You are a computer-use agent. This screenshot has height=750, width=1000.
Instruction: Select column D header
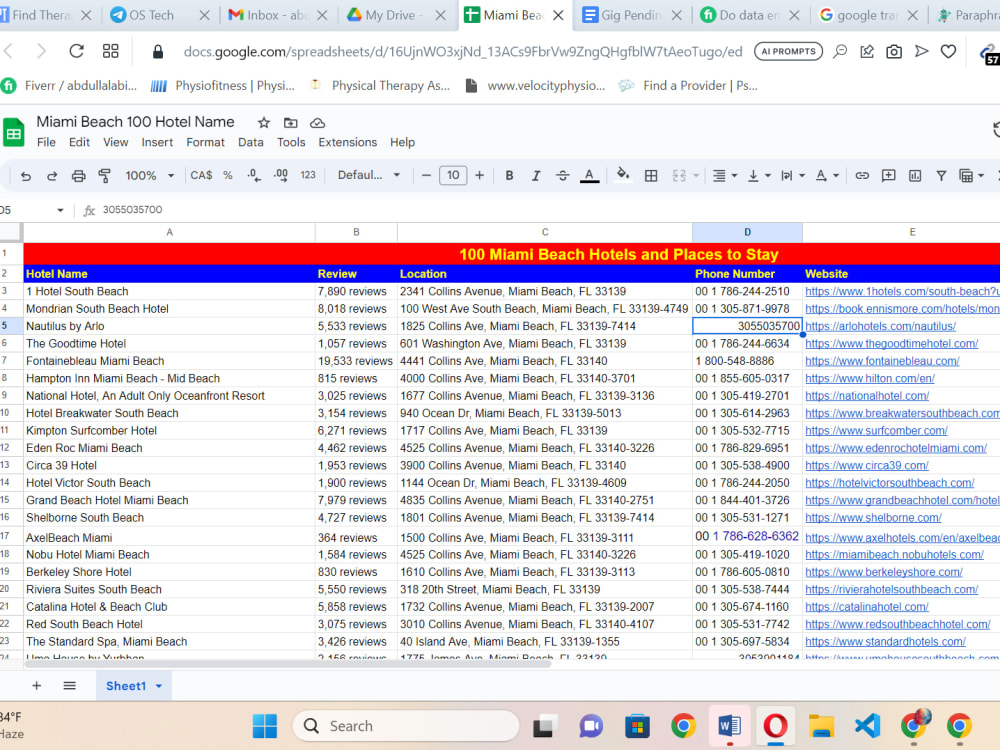click(747, 232)
